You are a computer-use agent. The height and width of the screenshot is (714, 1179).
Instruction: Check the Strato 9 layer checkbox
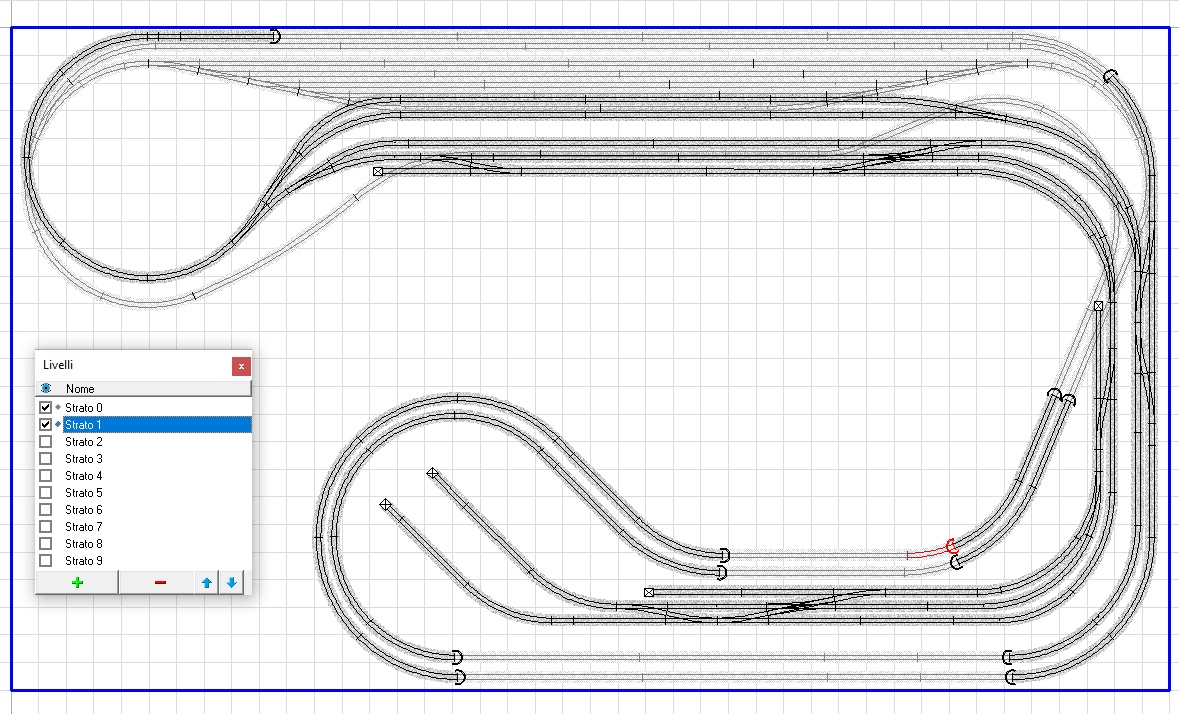[45, 561]
